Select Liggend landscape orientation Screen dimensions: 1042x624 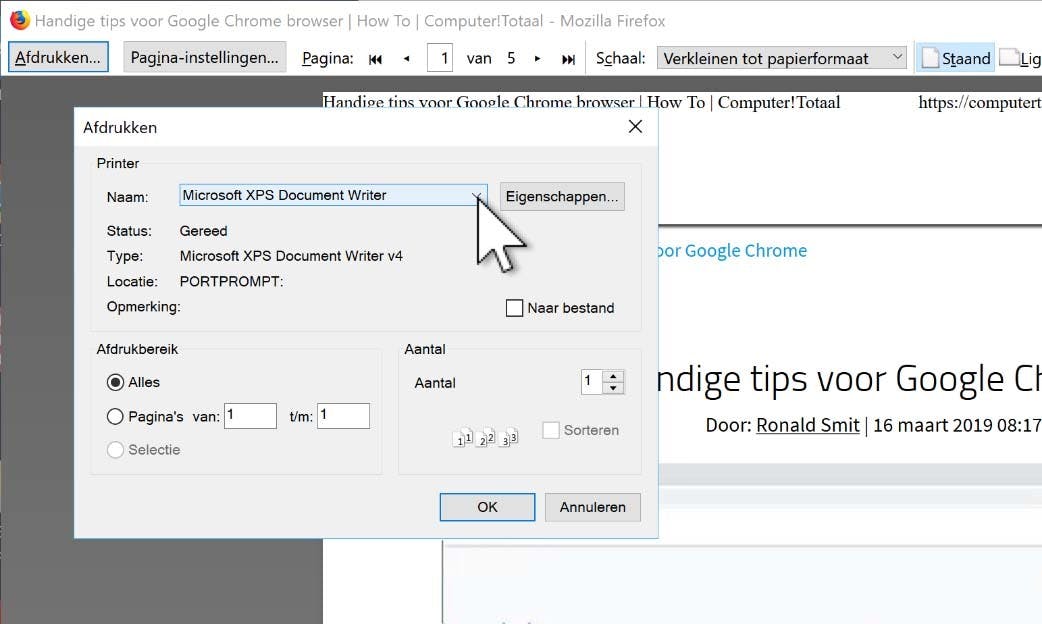(x=1020, y=58)
